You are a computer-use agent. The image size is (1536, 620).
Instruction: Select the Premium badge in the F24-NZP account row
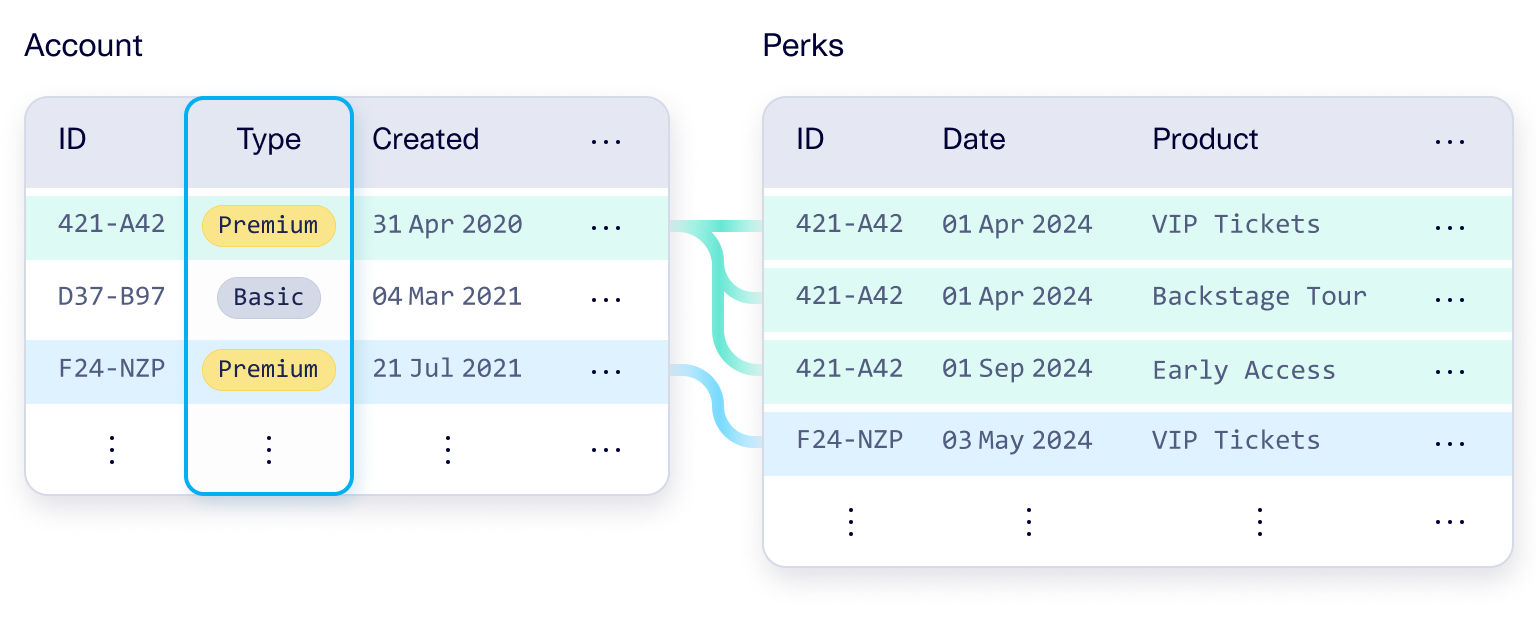click(268, 369)
